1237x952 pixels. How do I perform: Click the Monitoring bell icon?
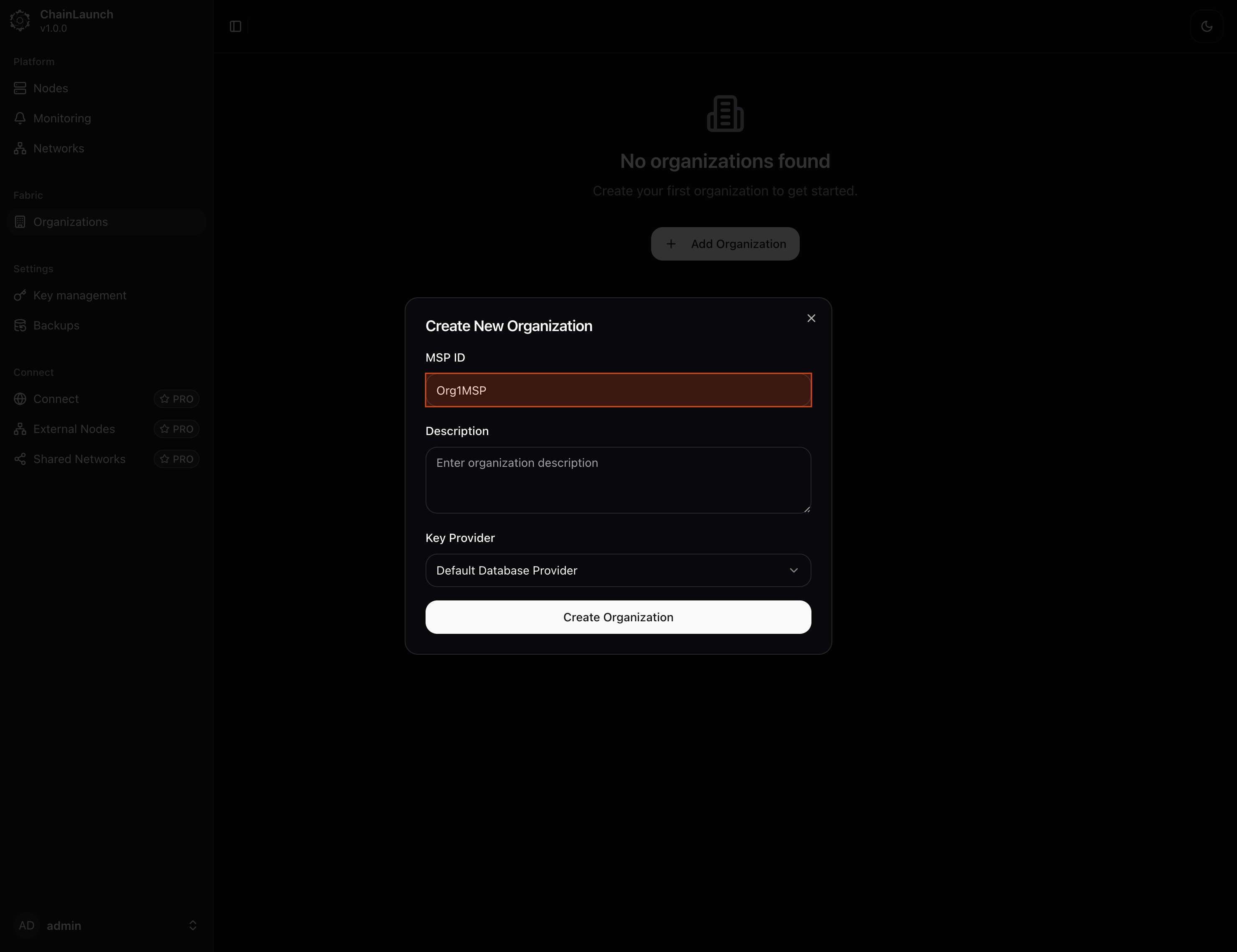point(20,118)
